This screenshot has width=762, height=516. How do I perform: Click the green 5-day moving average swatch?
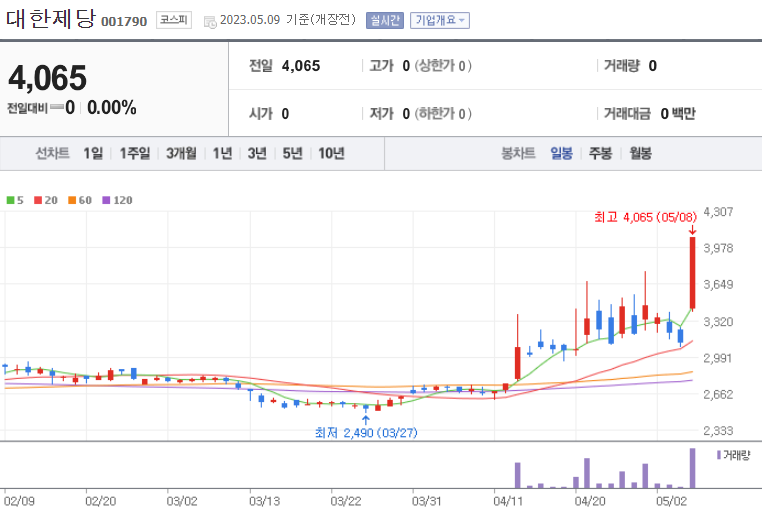10,200
